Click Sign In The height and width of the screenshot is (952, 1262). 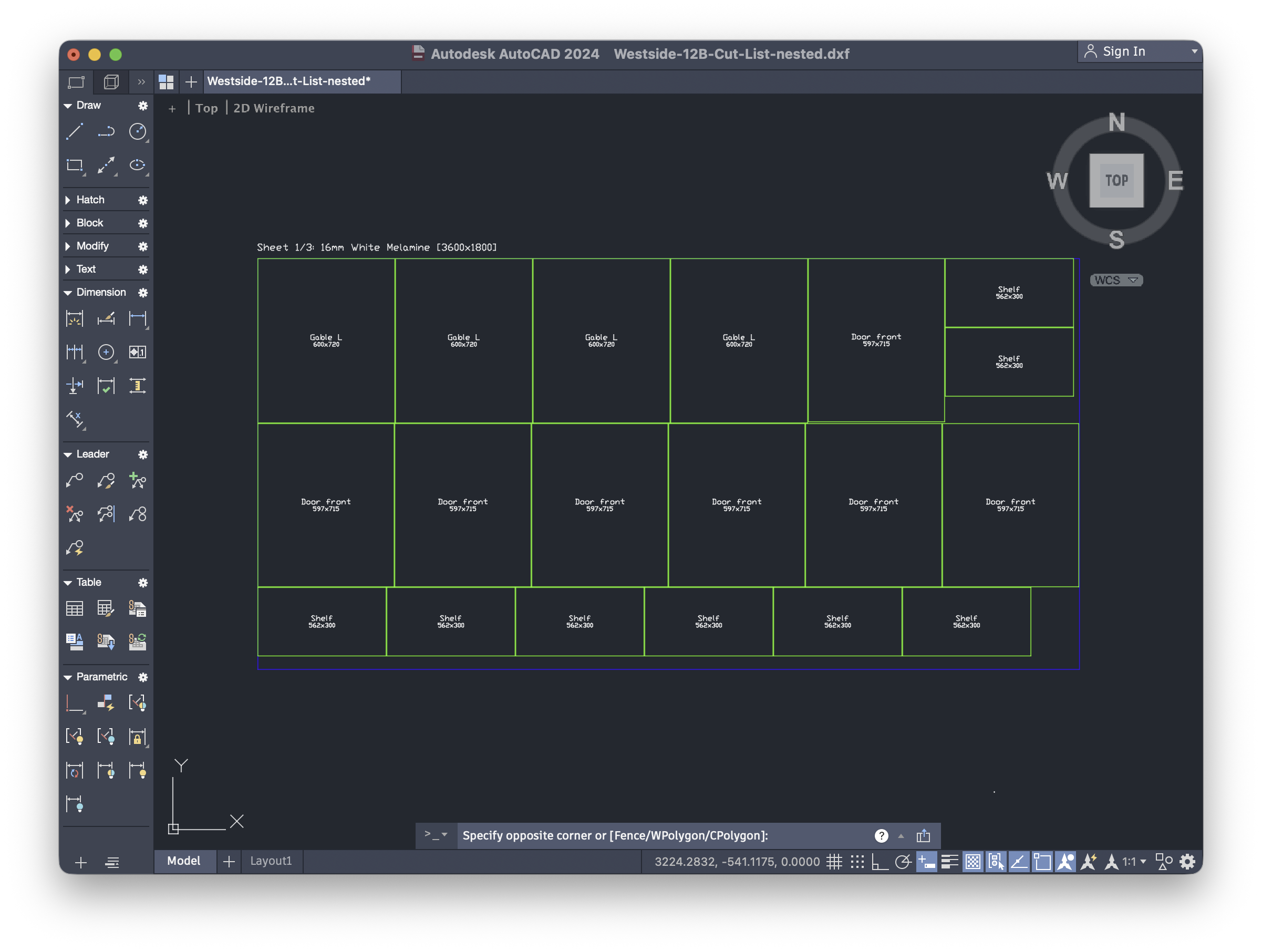tap(1123, 51)
